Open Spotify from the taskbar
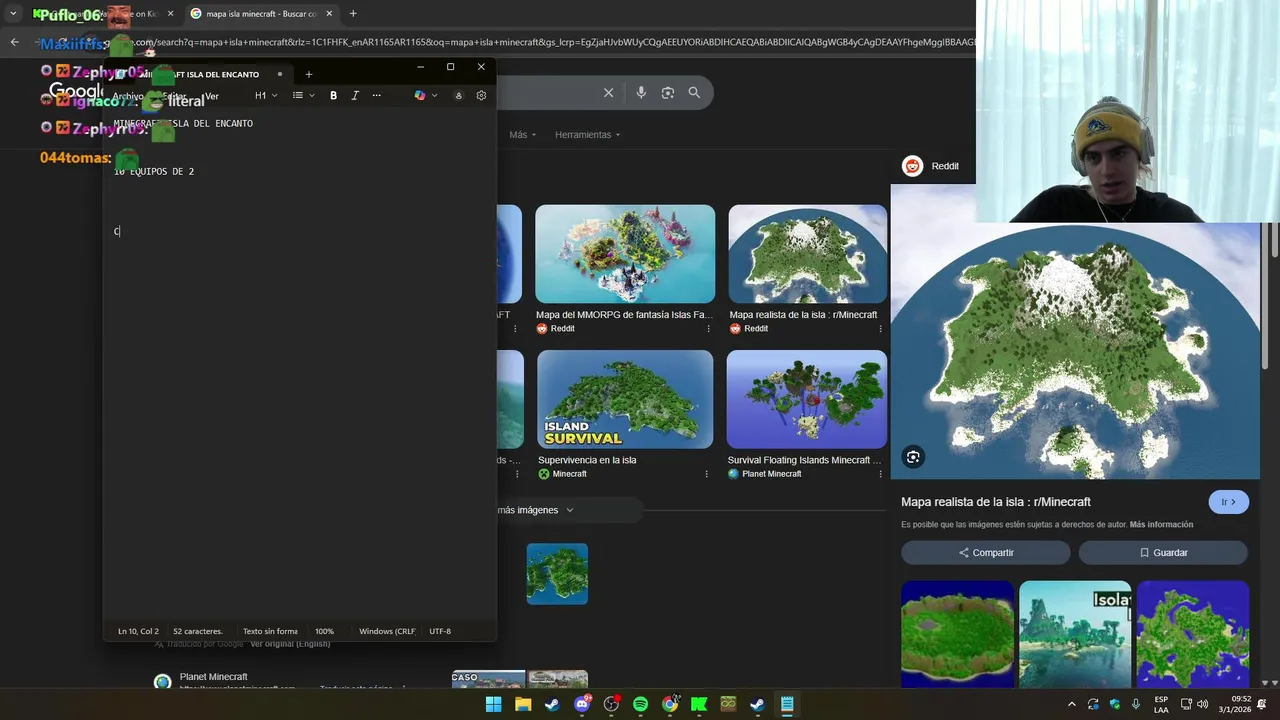This screenshot has height=720, width=1280. 641,704
